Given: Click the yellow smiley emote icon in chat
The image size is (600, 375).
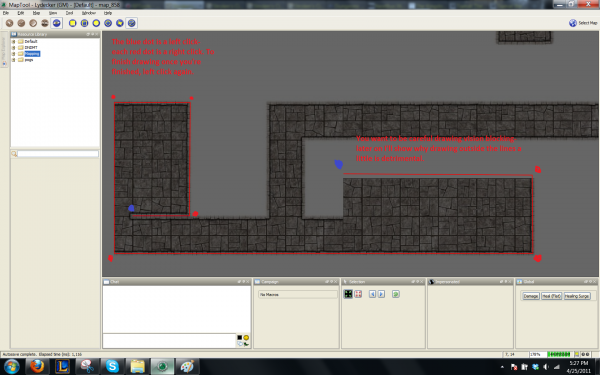Looking at the screenshot, I should click(246, 338).
